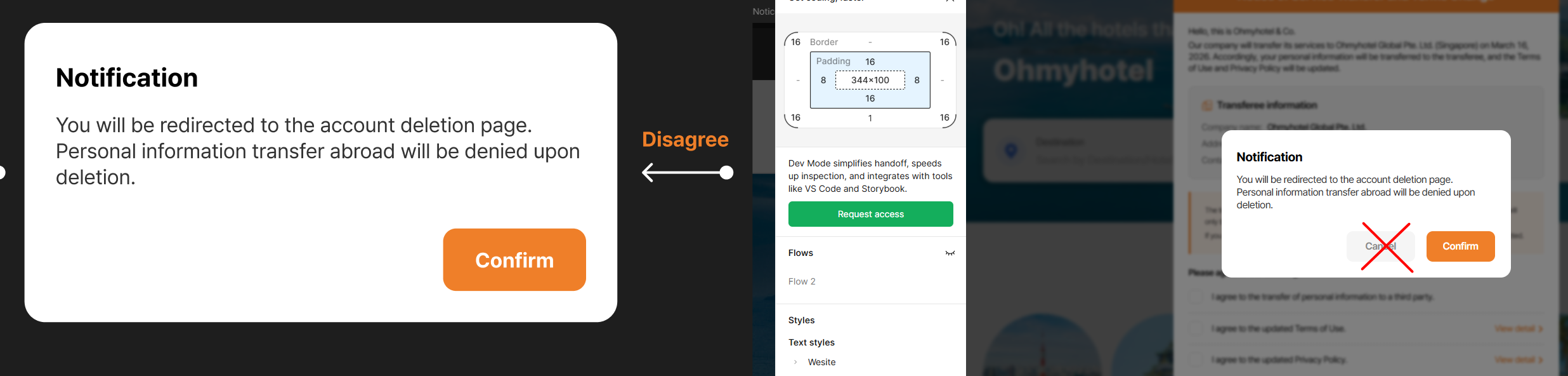Click the white arrowhead of the connector

(648, 172)
